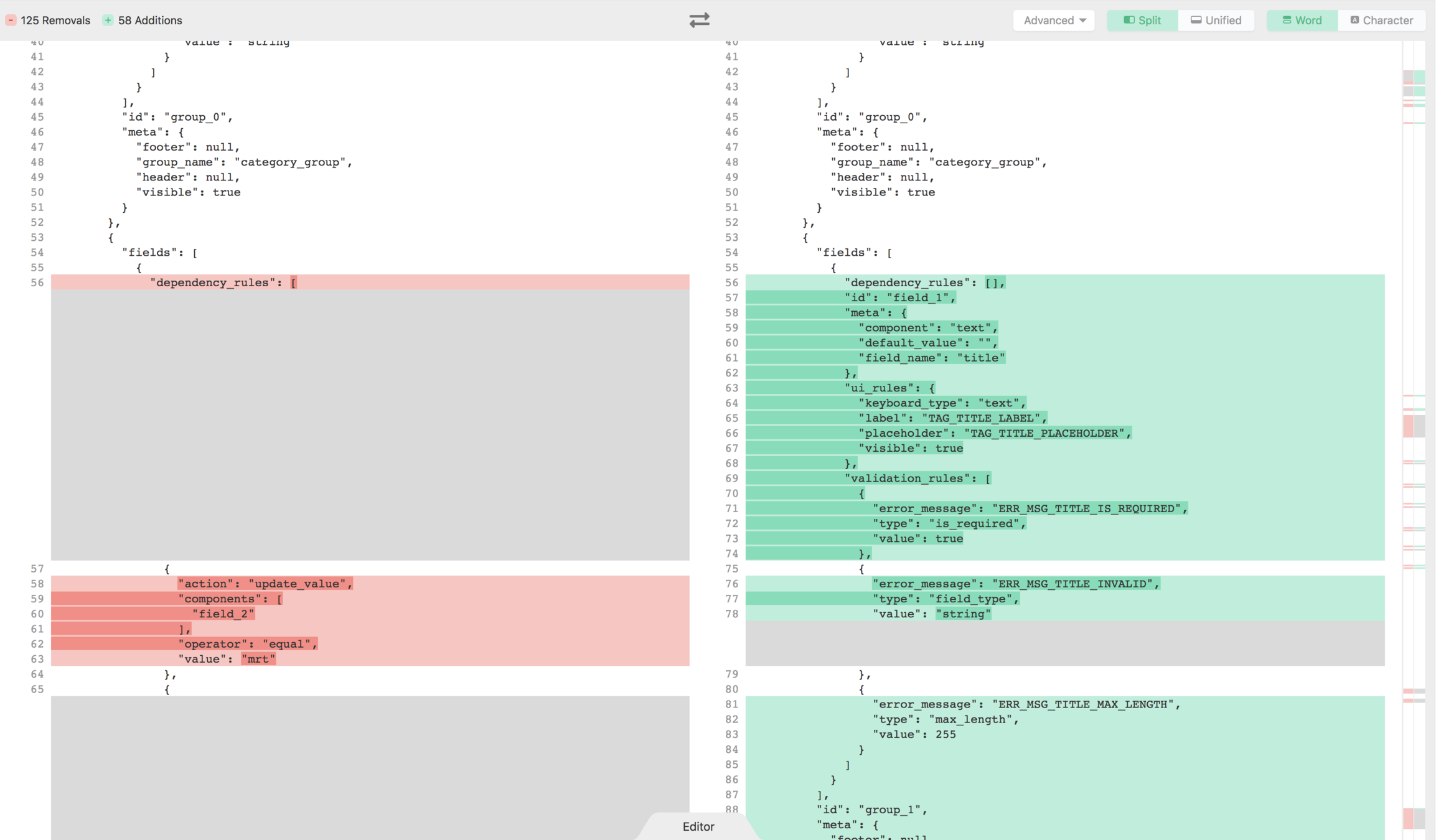
Task: Click the red minus removals icon
Action: tap(11, 20)
